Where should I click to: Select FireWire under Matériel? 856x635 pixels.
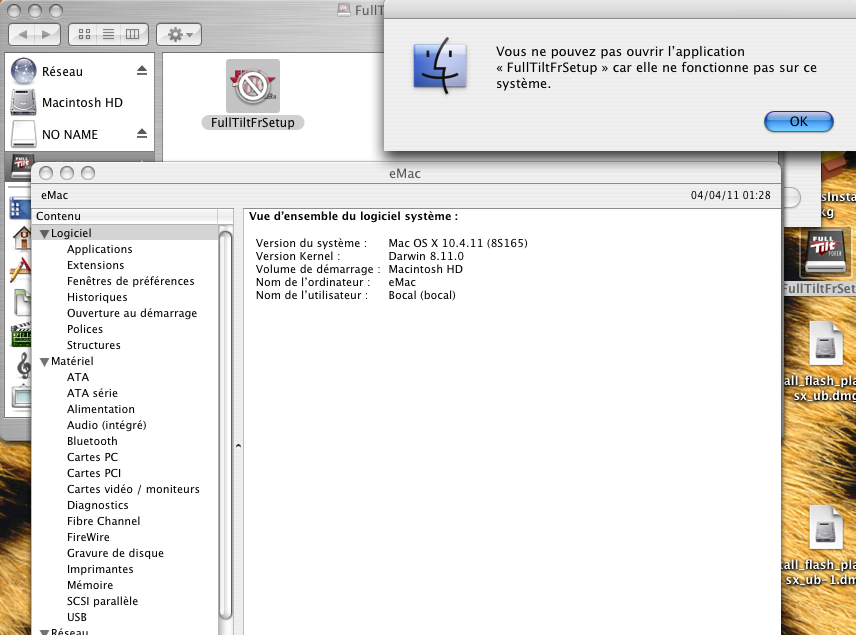(x=88, y=537)
